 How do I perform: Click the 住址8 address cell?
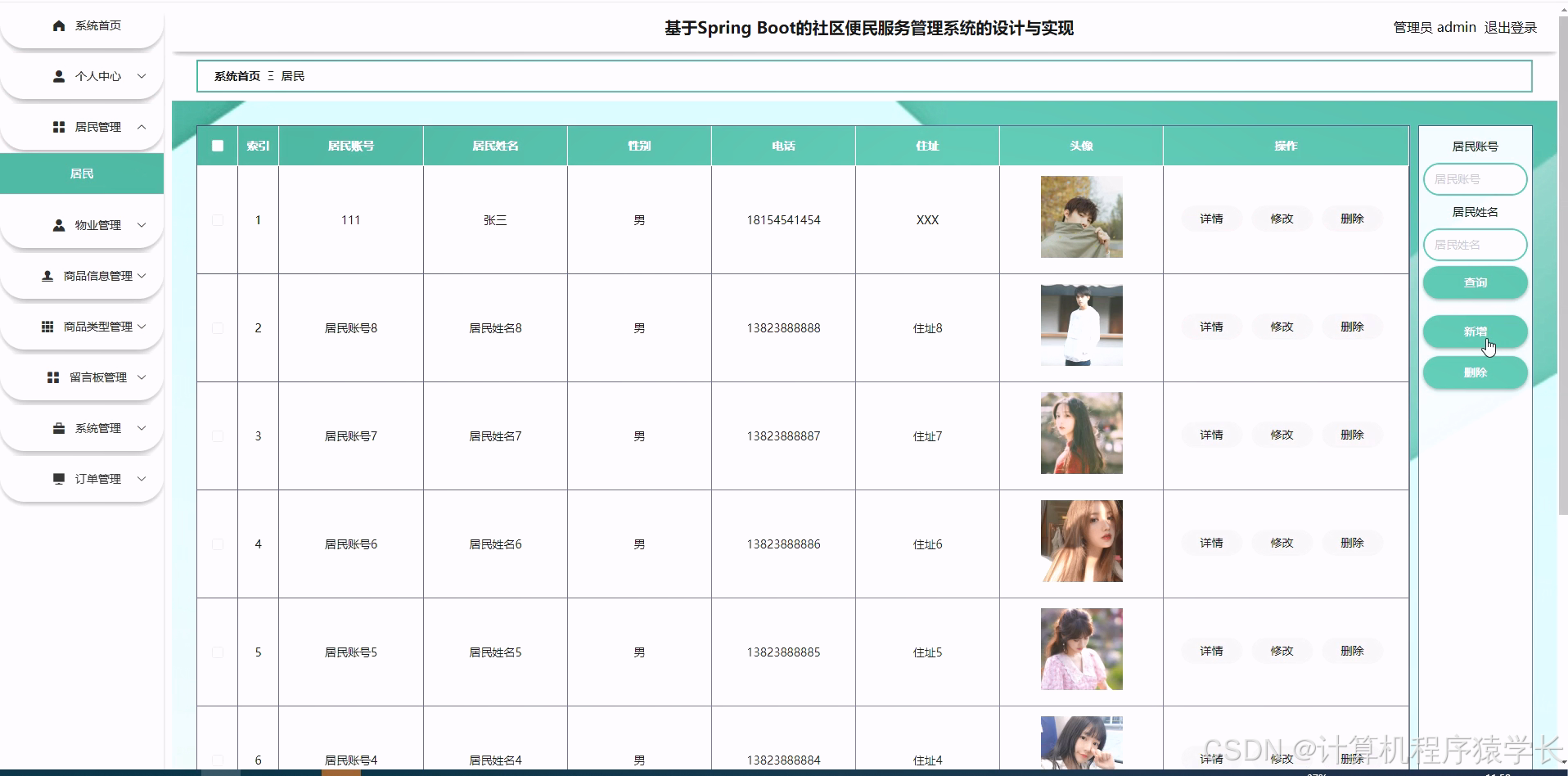click(927, 328)
